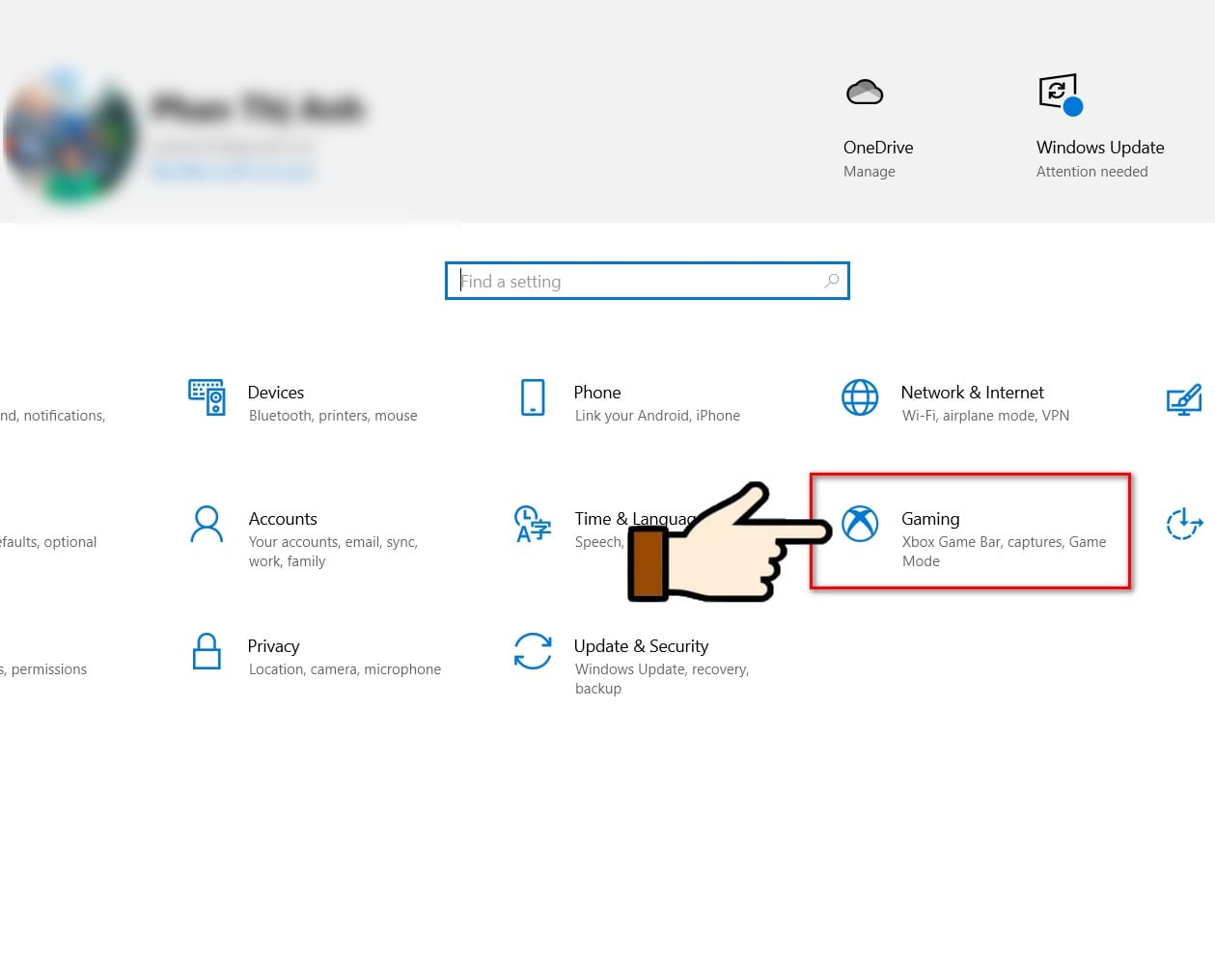Click the Windows Update Attention needed text
Screen dimensions: 1215x980
click(1091, 172)
